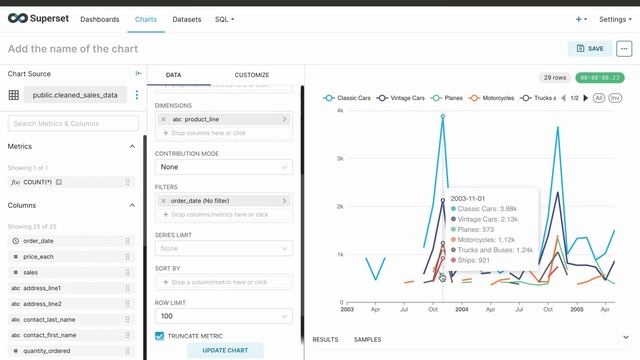Click the quantity_ordered drag handle
This screenshot has width=640, height=360.
tap(127, 351)
